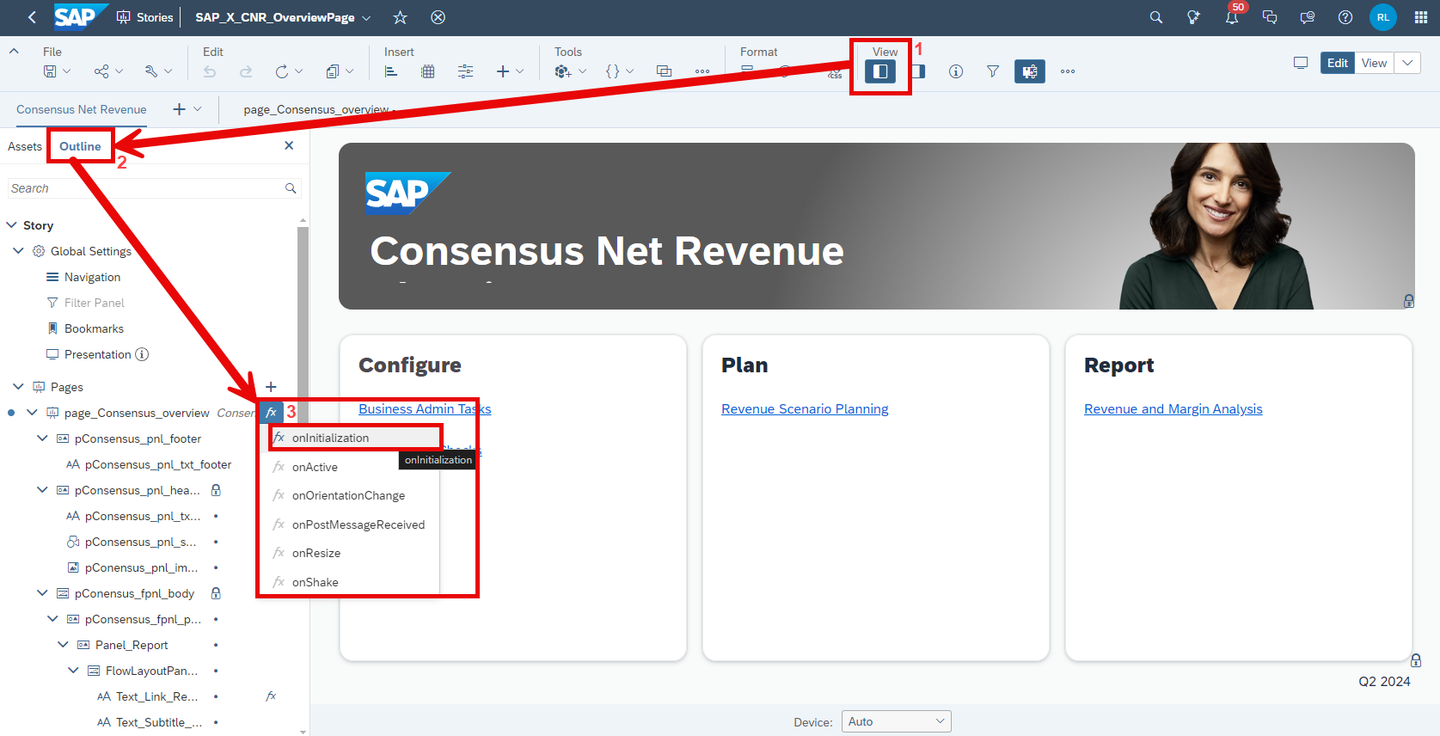The image size is (1440, 736).
Task: Open the Device dropdown set to Auto
Action: coord(896,721)
